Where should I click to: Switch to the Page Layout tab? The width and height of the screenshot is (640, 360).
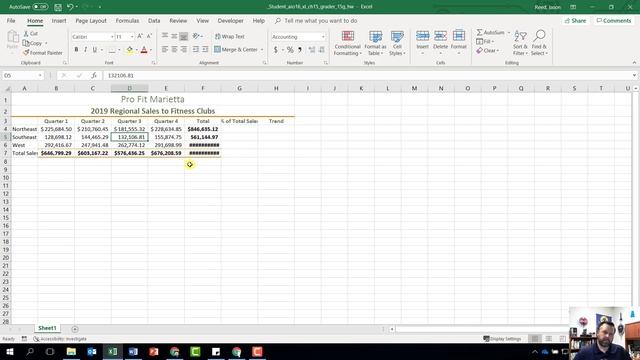click(x=91, y=20)
